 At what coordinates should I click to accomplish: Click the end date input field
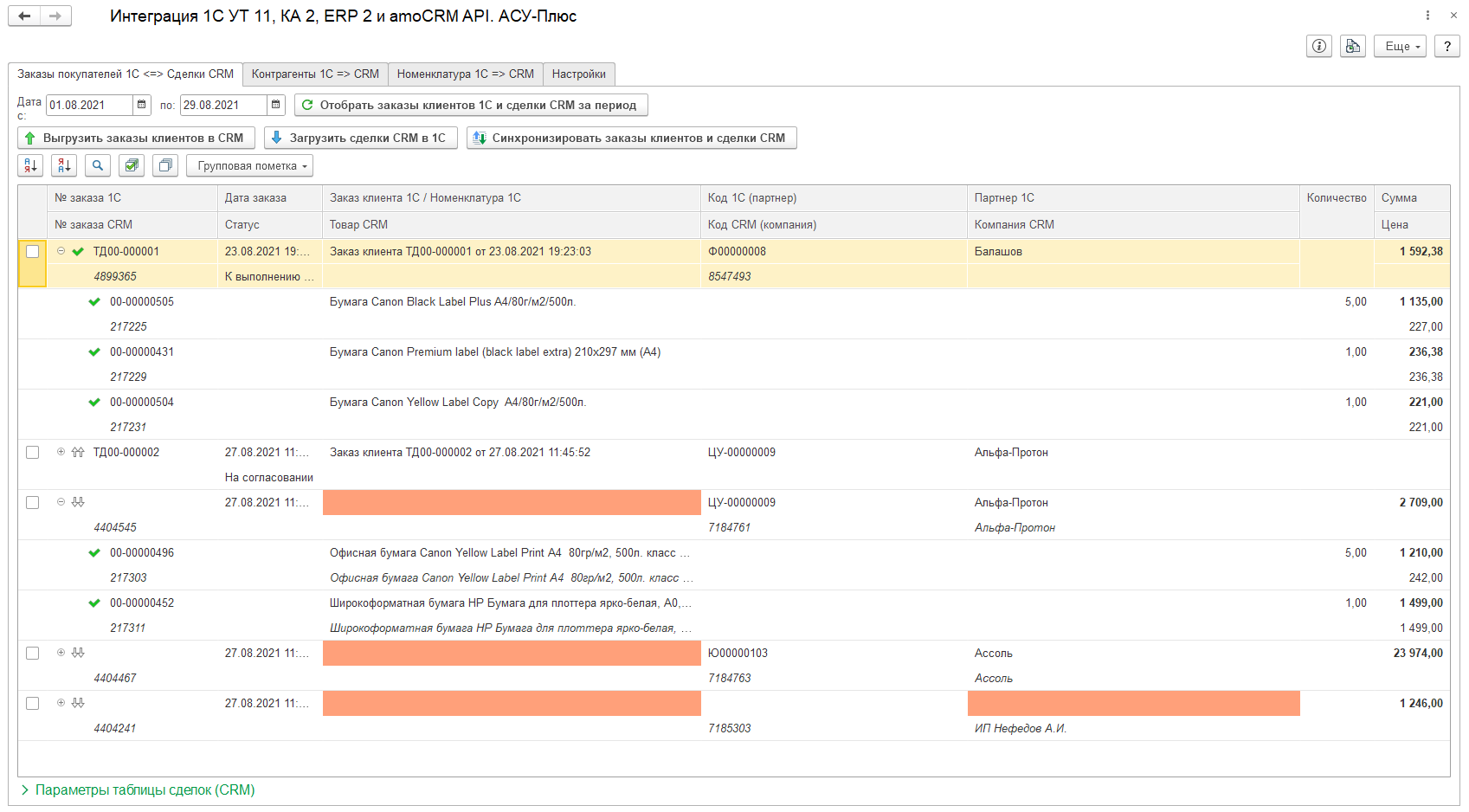tap(222, 105)
